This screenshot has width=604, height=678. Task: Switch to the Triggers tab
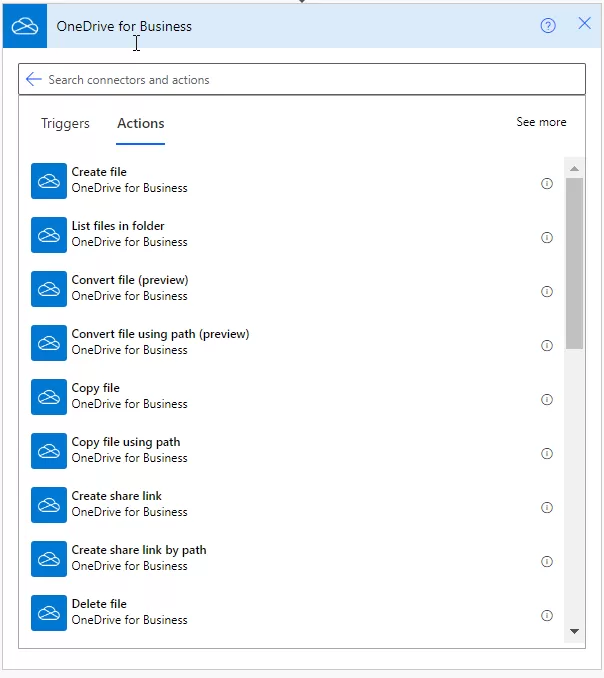click(65, 123)
